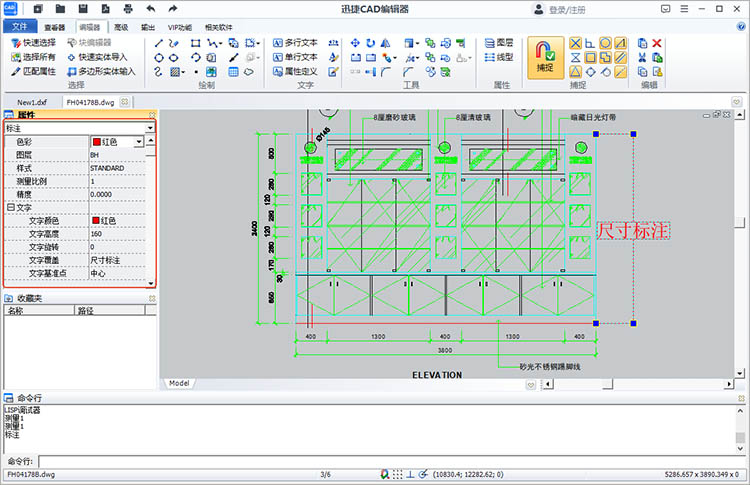Collapse the 文字 property group
This screenshot has width=750, height=485.
pyautogui.click(x=10, y=208)
